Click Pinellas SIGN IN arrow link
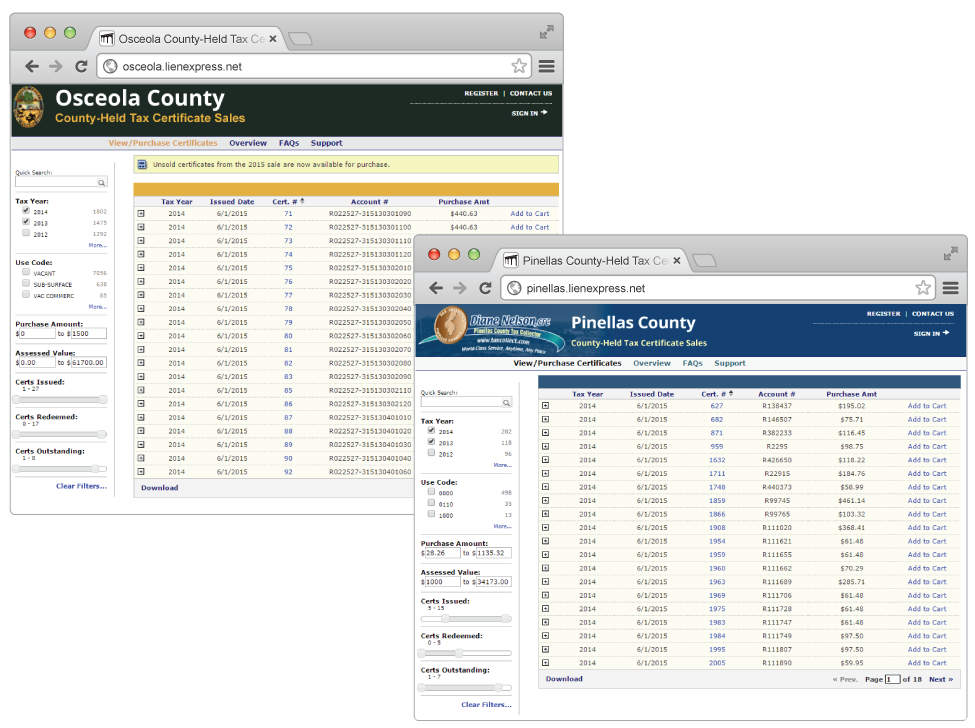The image size is (975, 728). pos(931,333)
